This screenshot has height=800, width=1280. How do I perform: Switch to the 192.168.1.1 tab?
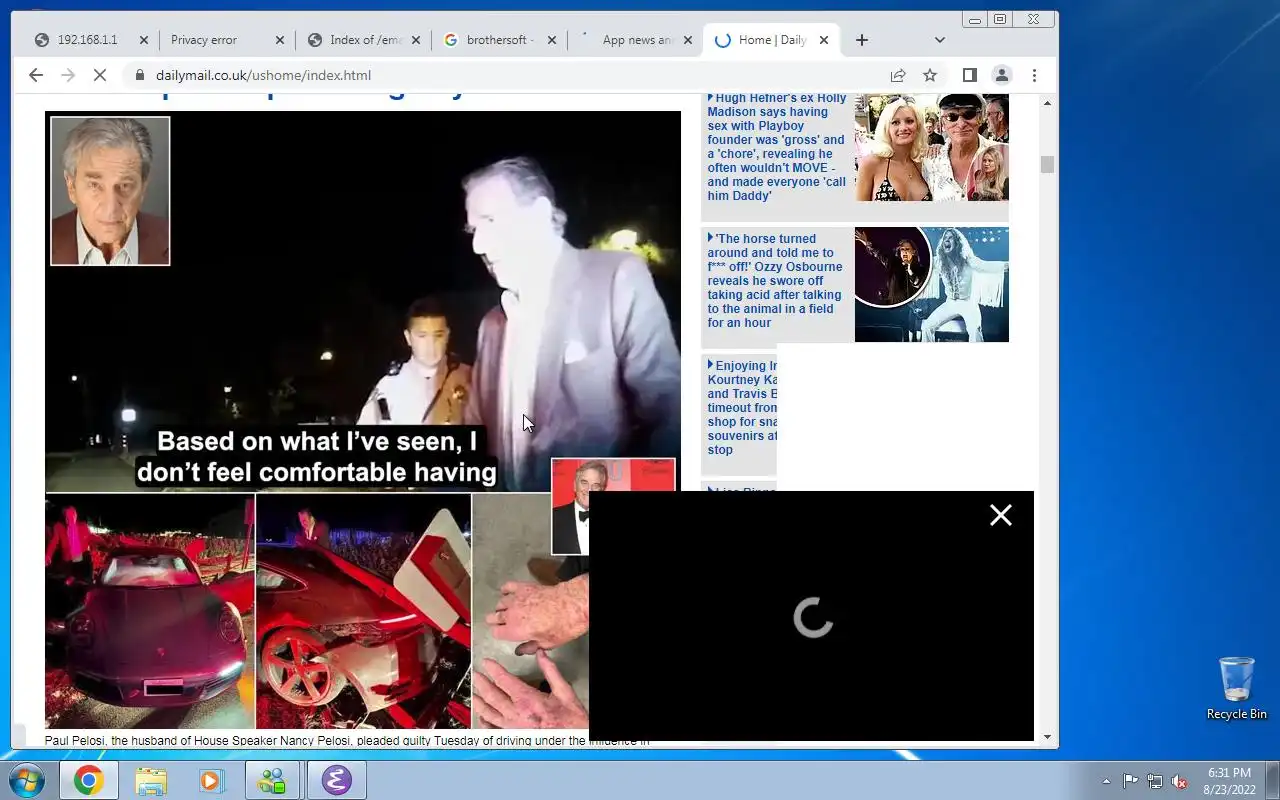(x=88, y=40)
